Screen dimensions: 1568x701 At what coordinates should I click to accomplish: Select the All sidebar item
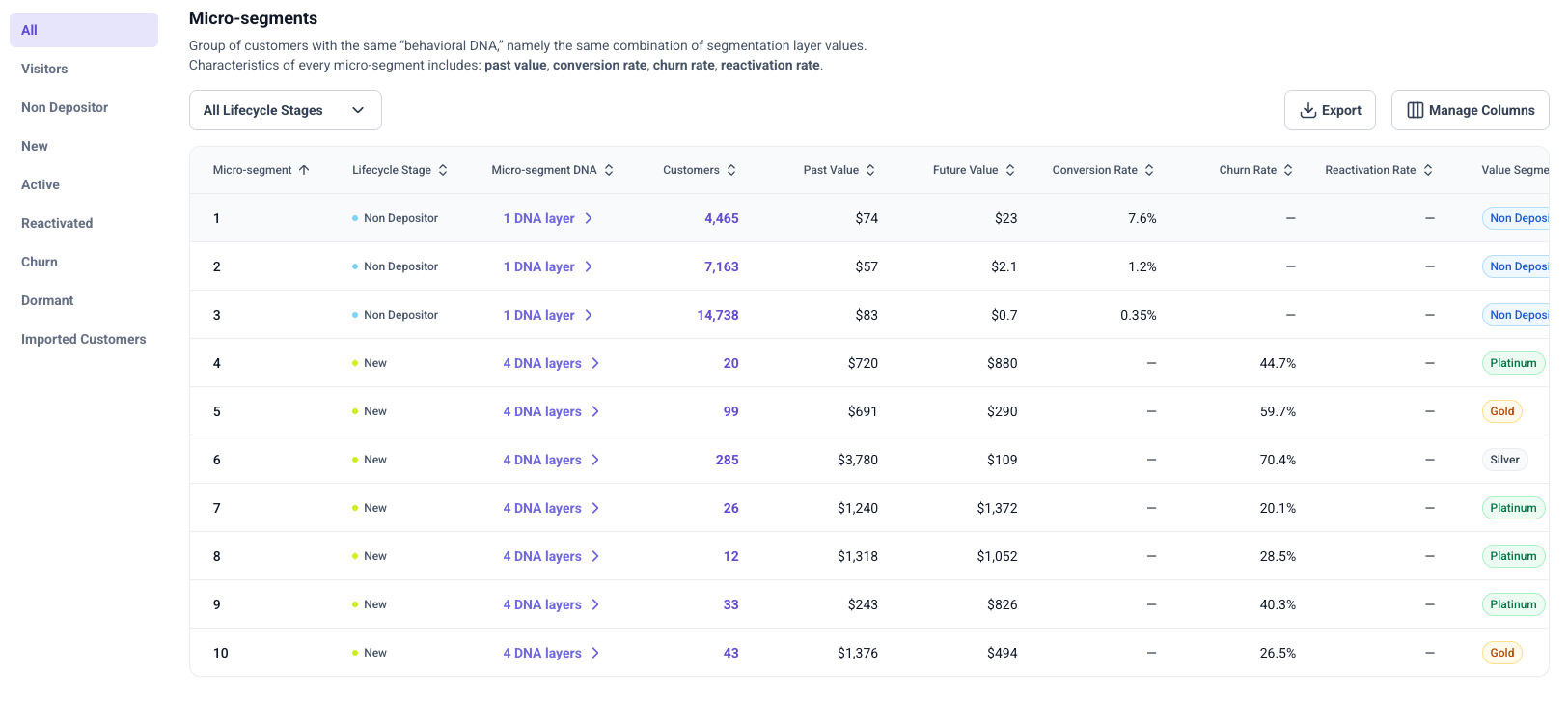(84, 30)
